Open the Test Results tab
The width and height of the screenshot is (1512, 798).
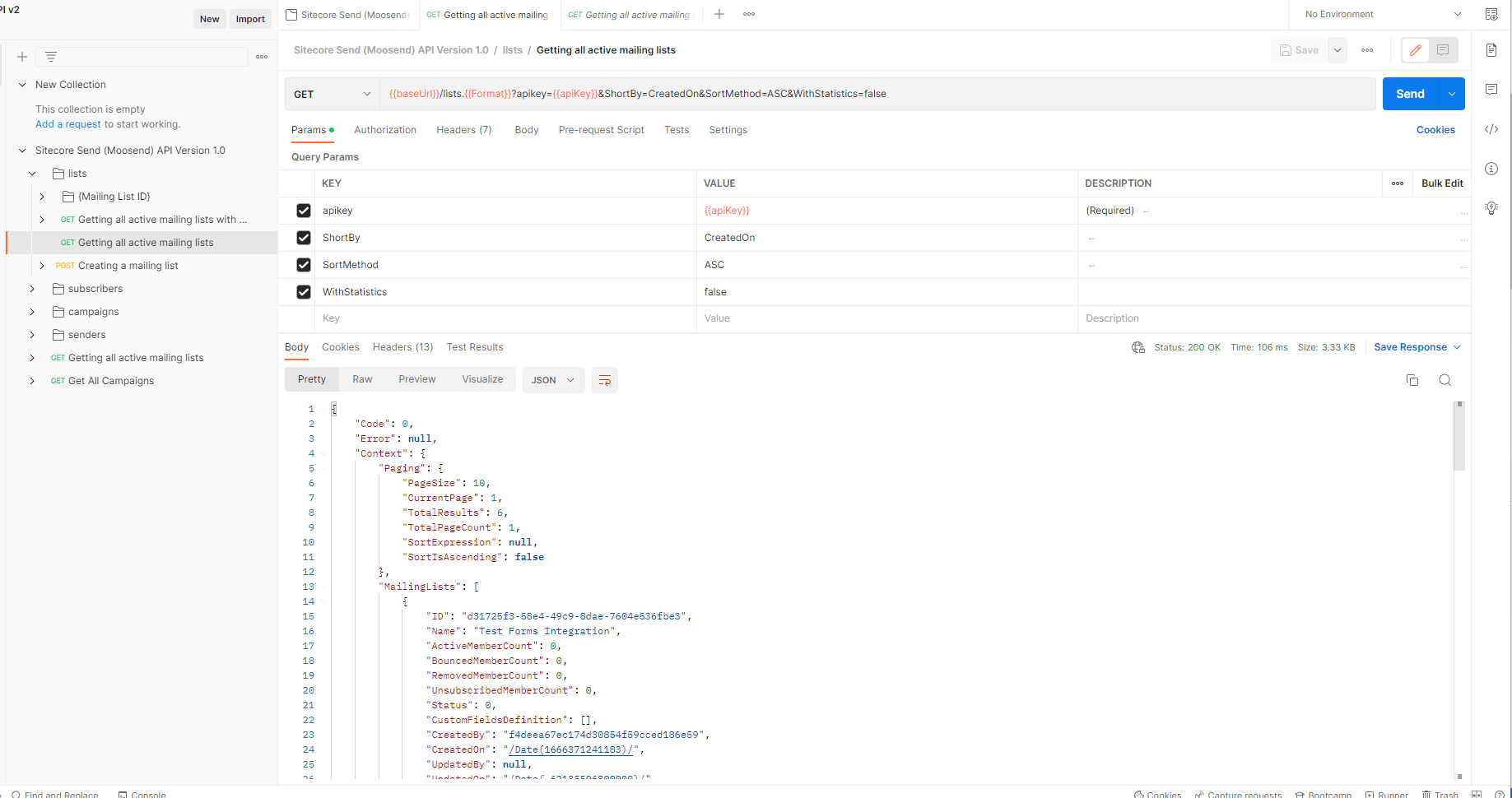(475, 347)
